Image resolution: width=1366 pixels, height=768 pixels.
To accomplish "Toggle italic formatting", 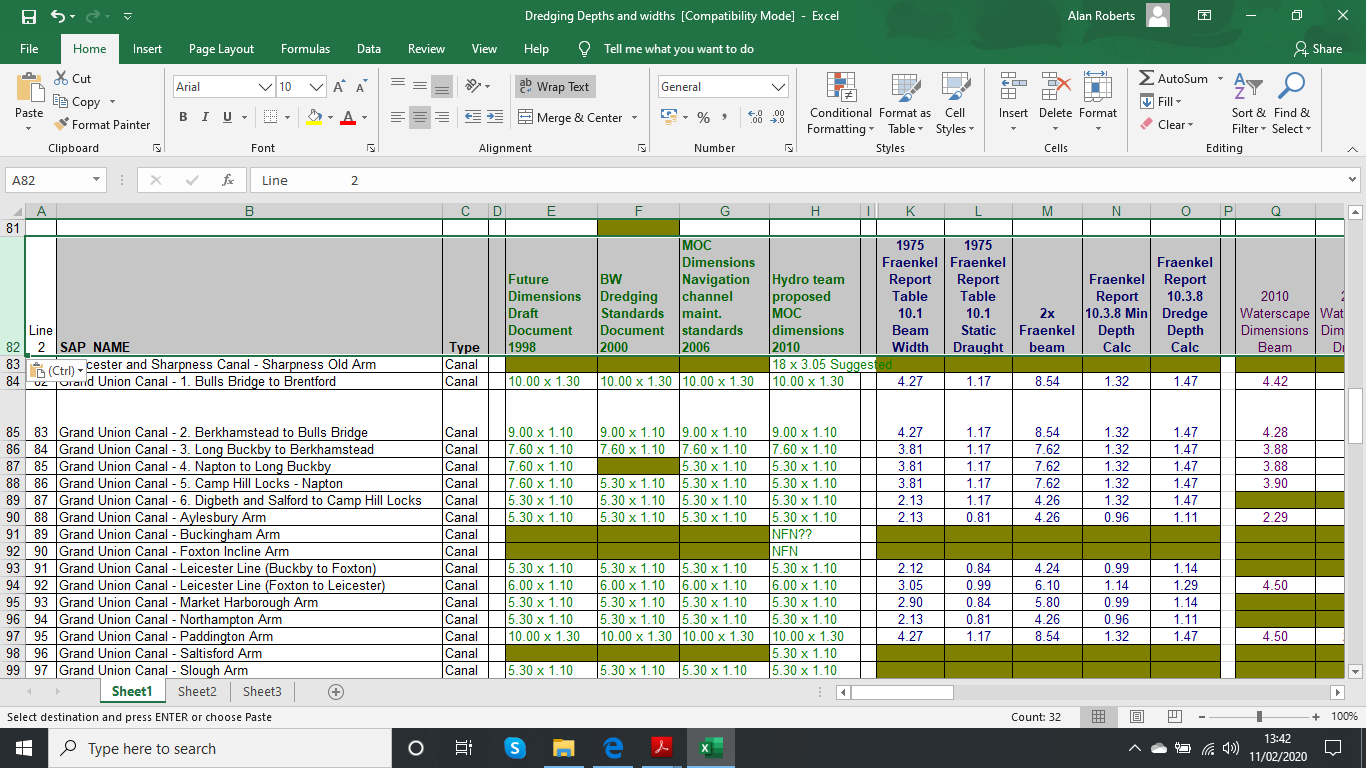I will 205,117.
